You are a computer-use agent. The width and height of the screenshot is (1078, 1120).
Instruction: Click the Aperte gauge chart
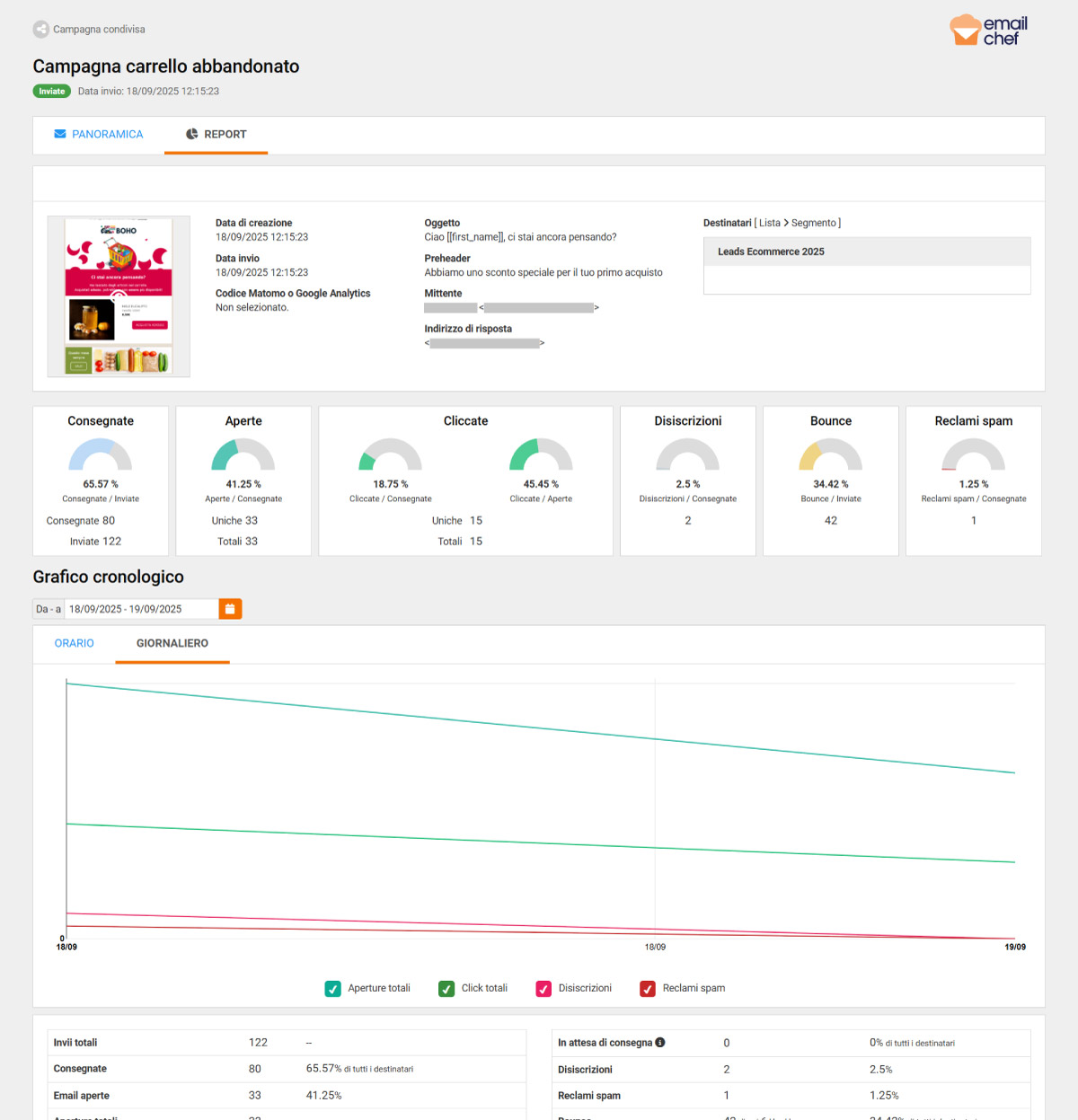(x=243, y=454)
